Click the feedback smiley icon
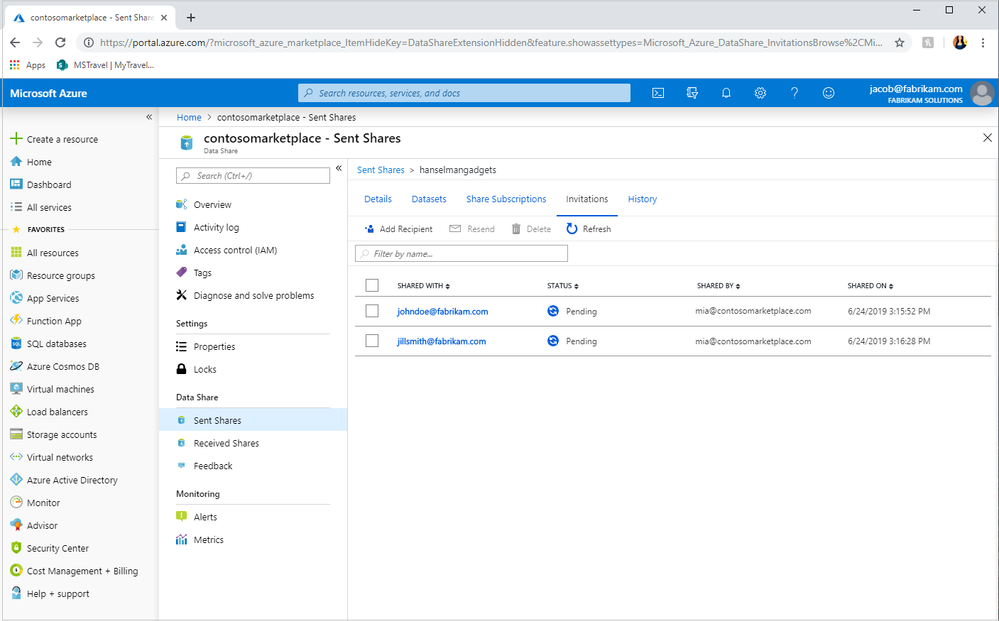 tap(828, 93)
